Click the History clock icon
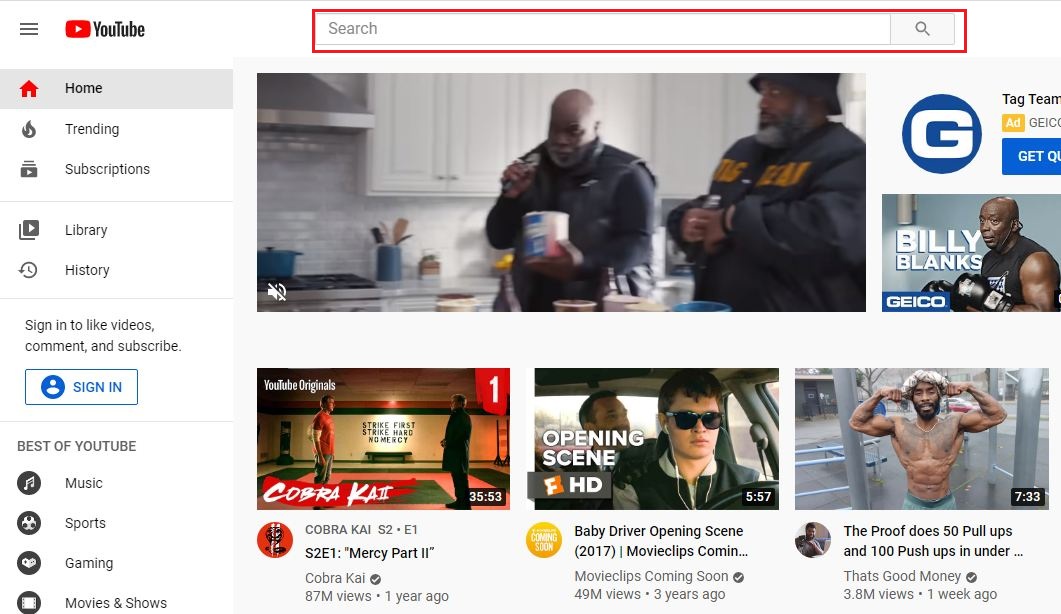 coord(28,270)
